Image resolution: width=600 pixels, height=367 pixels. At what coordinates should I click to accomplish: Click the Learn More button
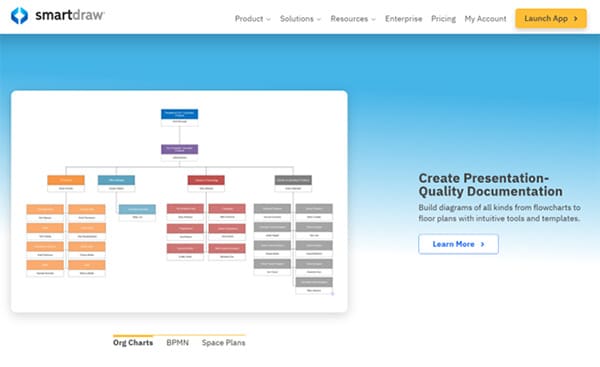pyautogui.click(x=458, y=244)
